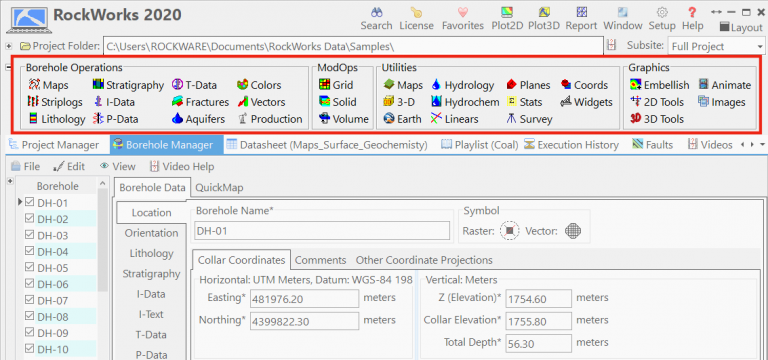The image size is (768, 360).
Task: Open the Hydrology menu
Action: [x=462, y=85]
